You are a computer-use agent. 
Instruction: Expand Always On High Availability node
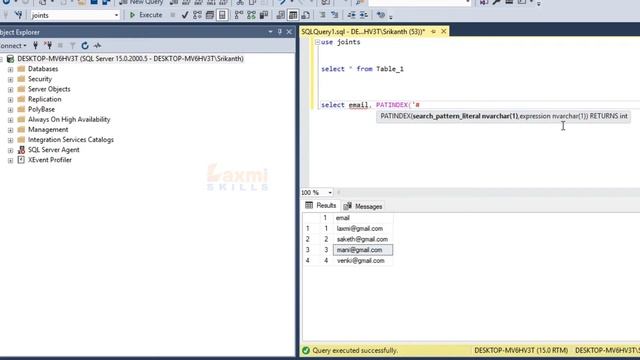11,120
